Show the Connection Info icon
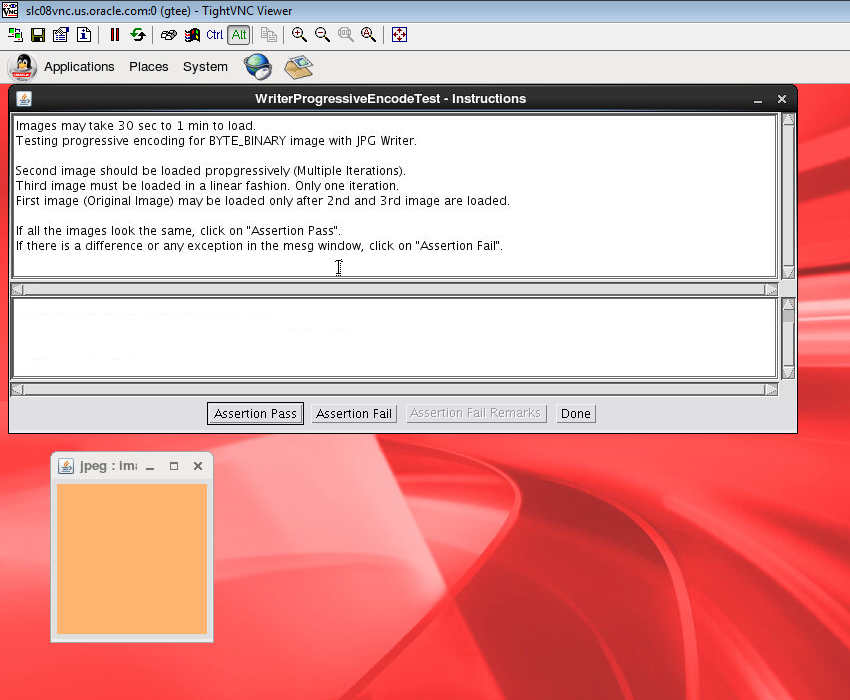 tap(83, 35)
